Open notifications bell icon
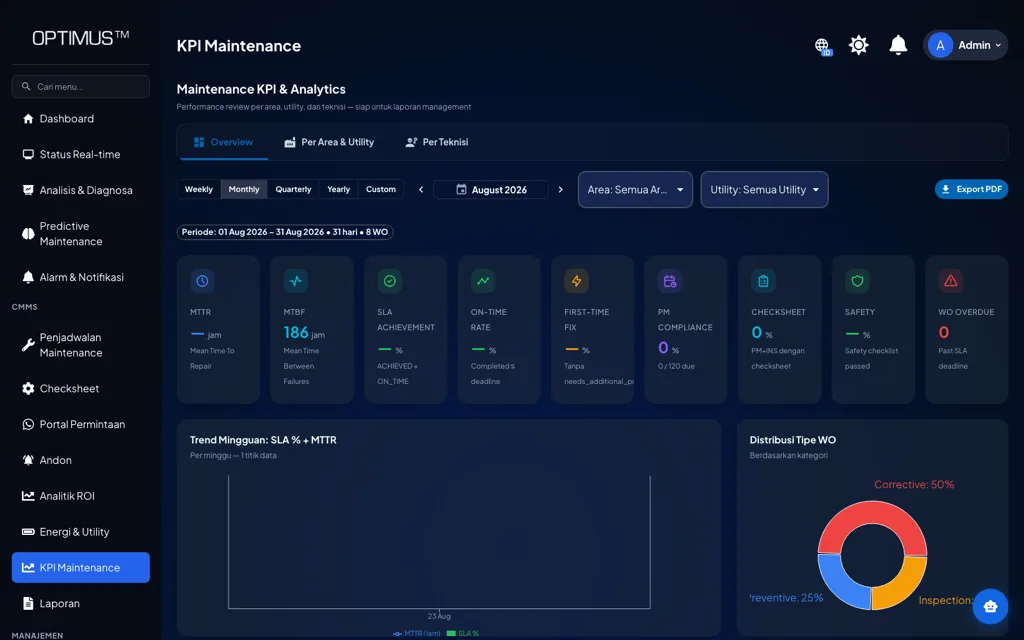This screenshot has width=1024, height=640. click(x=898, y=45)
